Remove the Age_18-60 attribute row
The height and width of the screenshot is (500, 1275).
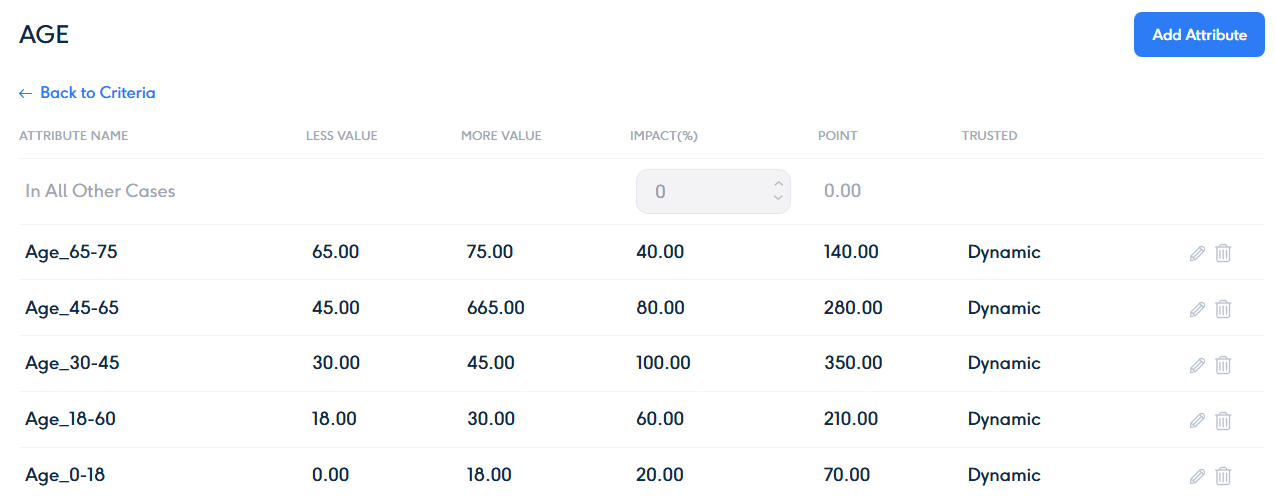[x=1223, y=421]
